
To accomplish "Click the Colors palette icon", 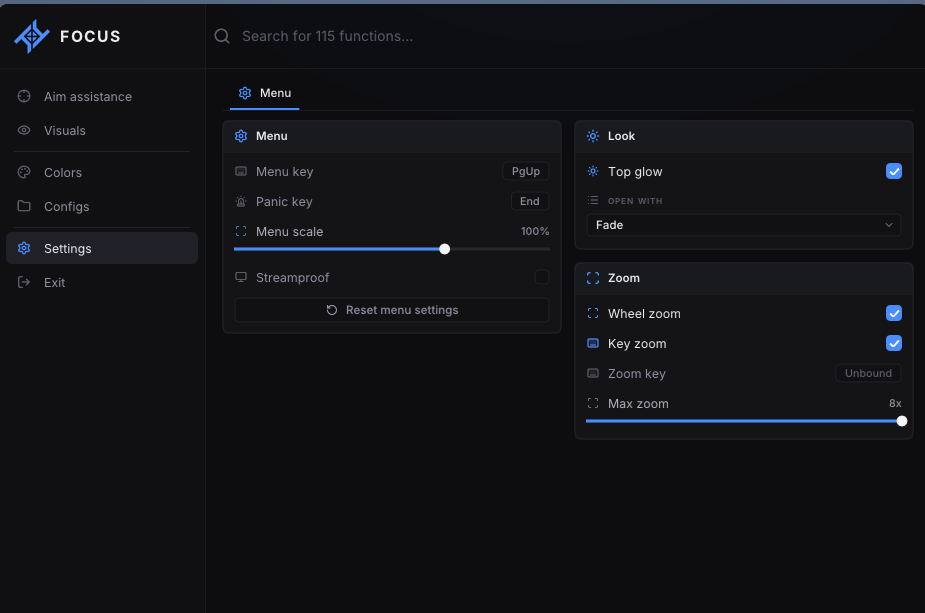I will pos(24,172).
